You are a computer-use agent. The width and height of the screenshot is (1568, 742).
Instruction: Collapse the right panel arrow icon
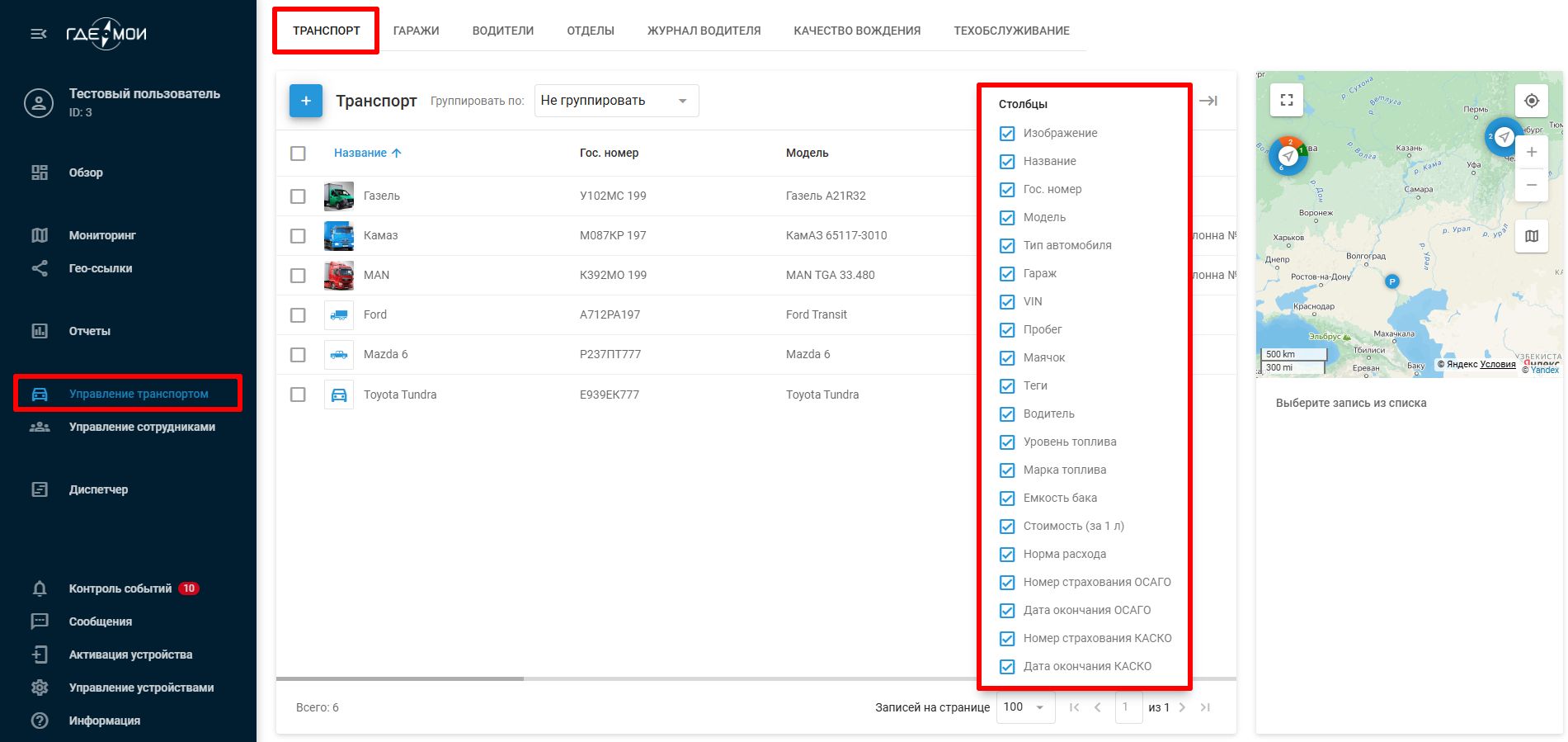pos(1208,101)
